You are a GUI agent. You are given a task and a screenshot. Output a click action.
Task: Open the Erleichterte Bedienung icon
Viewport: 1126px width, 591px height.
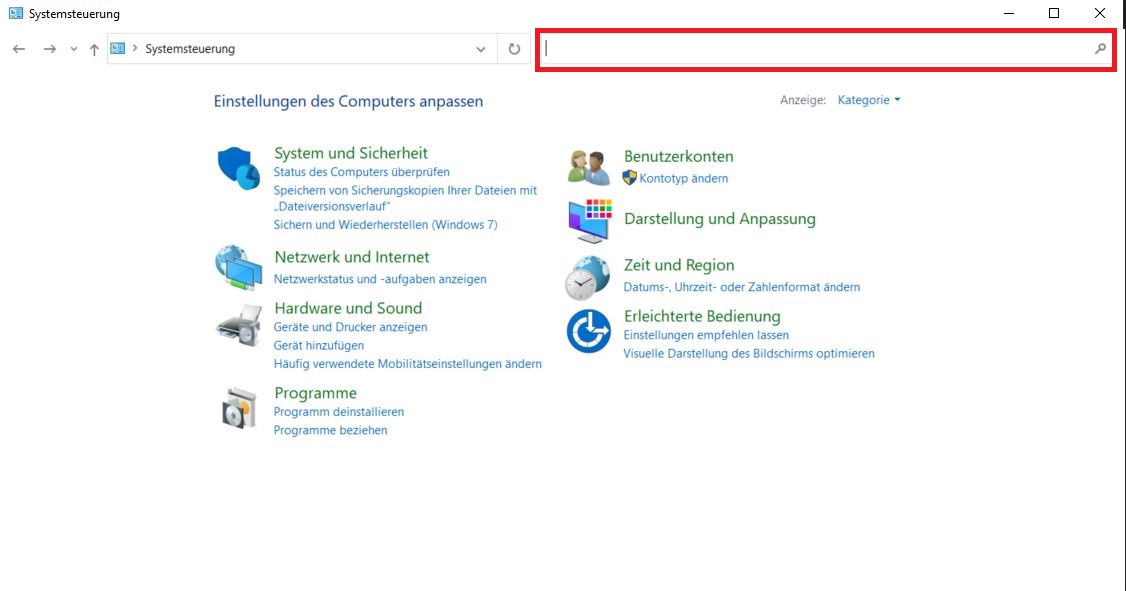coord(588,331)
